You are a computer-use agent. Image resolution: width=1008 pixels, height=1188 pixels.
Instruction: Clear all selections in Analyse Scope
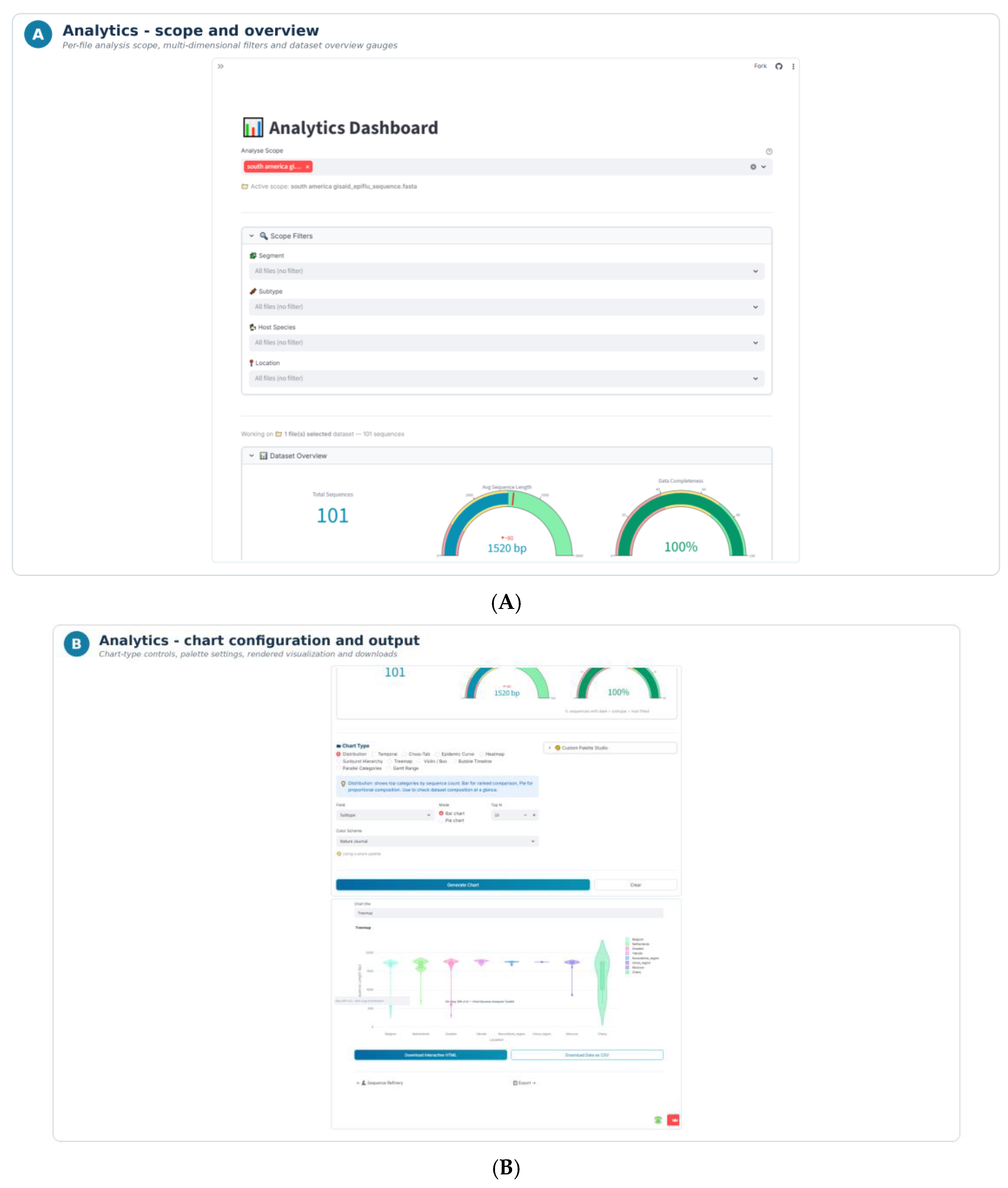753,167
